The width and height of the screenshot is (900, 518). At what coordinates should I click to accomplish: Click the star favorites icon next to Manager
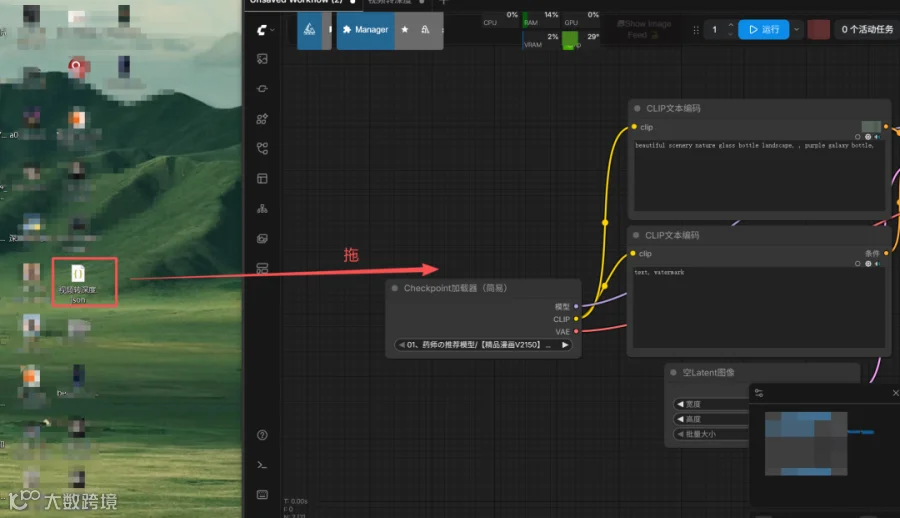coord(405,29)
